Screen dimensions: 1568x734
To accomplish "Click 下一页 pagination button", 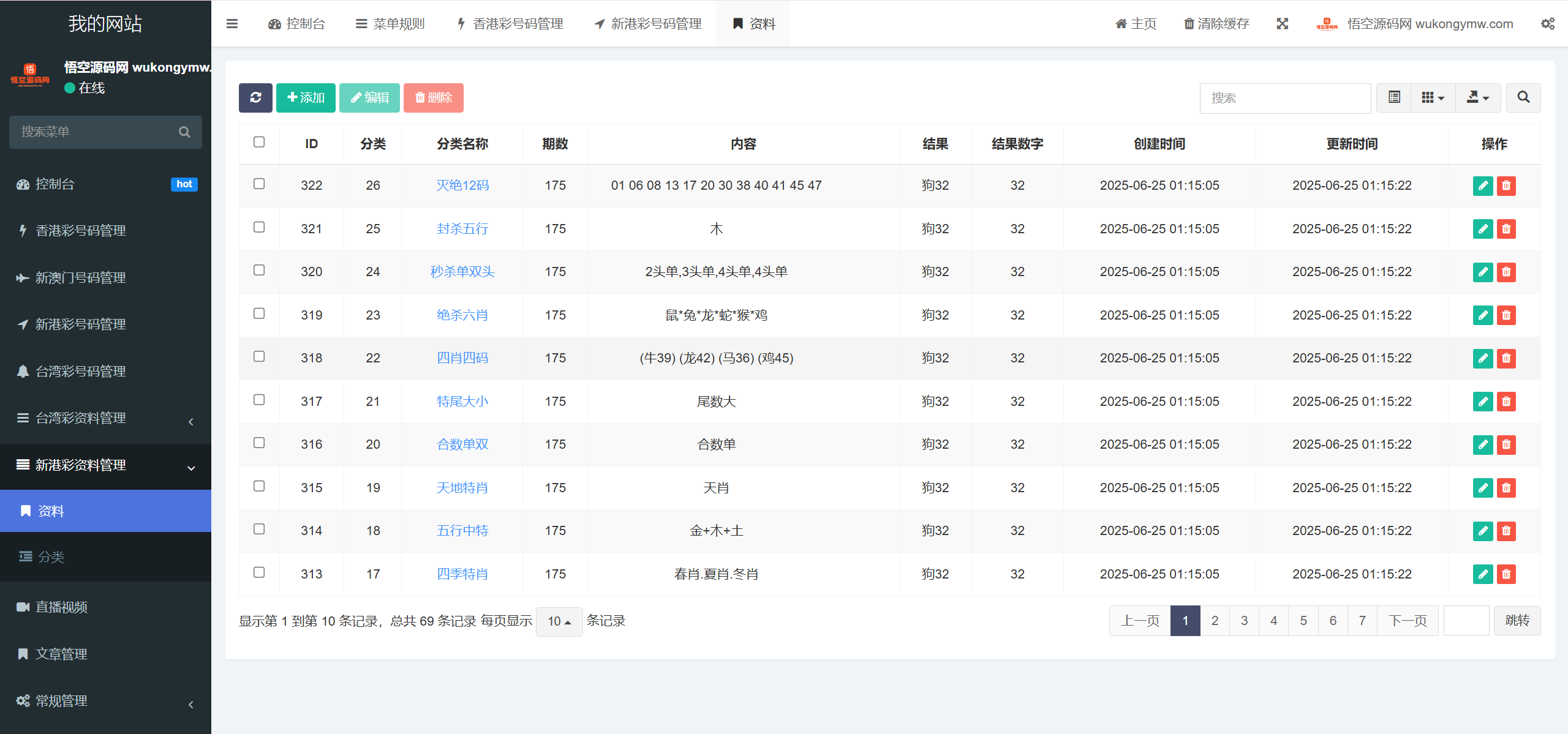I will pos(1408,621).
